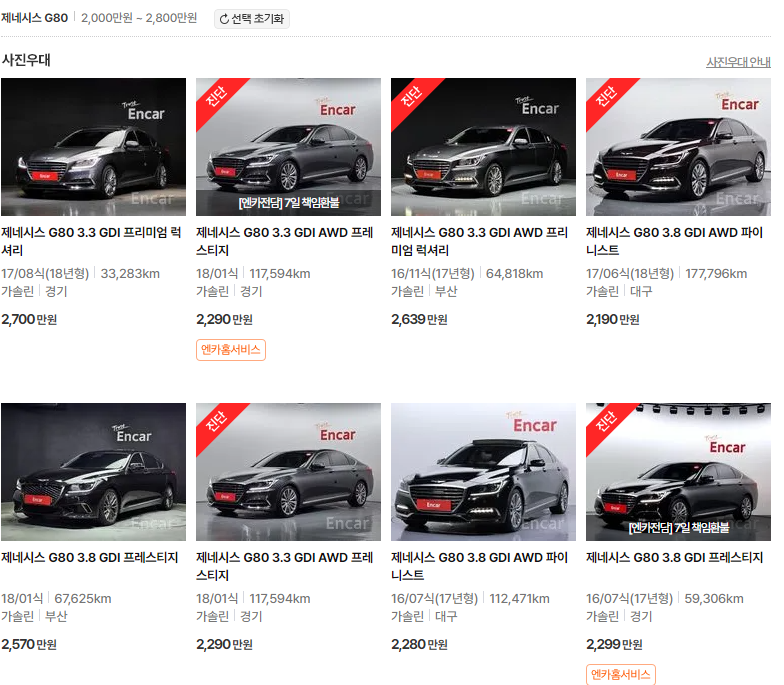Open photo of the 2,299만원 G80 프레스티지
The height and width of the screenshot is (685, 784).
coord(678,472)
